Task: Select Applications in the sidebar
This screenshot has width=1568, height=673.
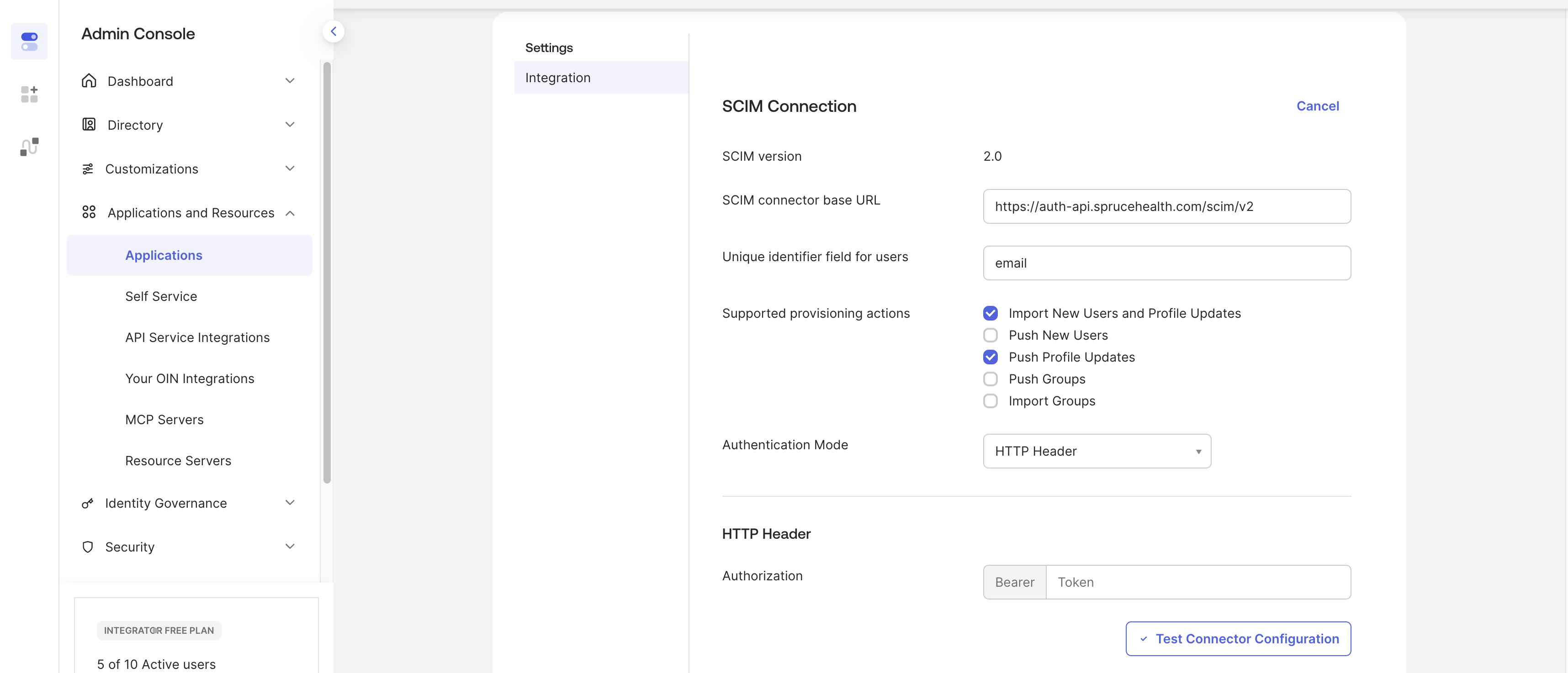Action: click(189, 255)
